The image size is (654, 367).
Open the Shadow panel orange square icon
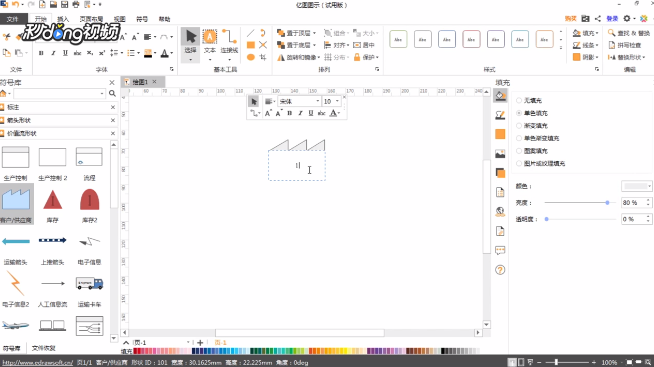point(500,134)
